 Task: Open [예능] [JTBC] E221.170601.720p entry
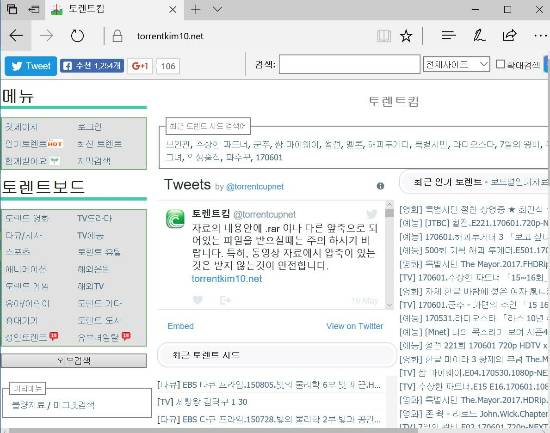click(x=474, y=223)
